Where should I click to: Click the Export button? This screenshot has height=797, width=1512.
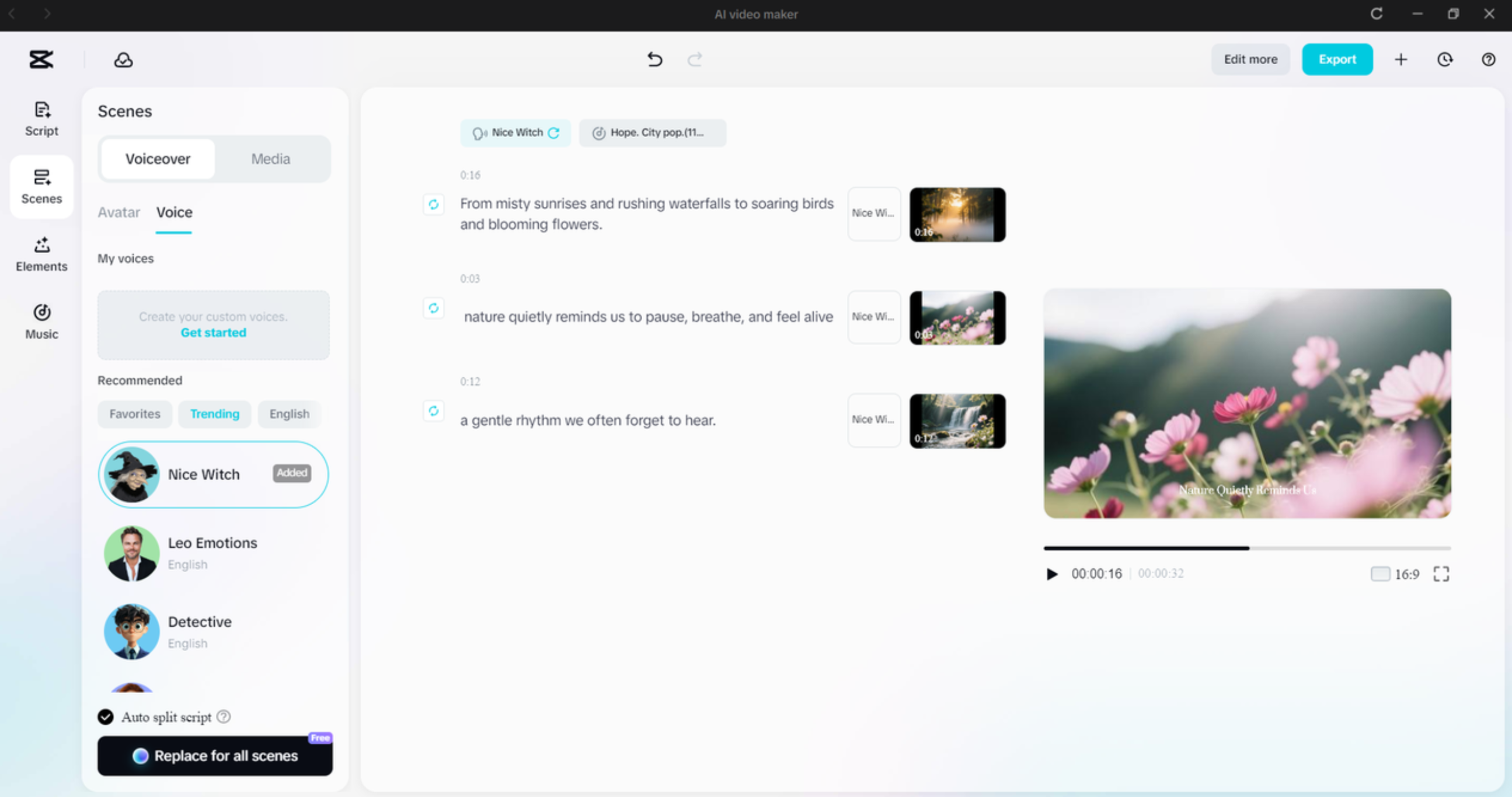[x=1336, y=60]
